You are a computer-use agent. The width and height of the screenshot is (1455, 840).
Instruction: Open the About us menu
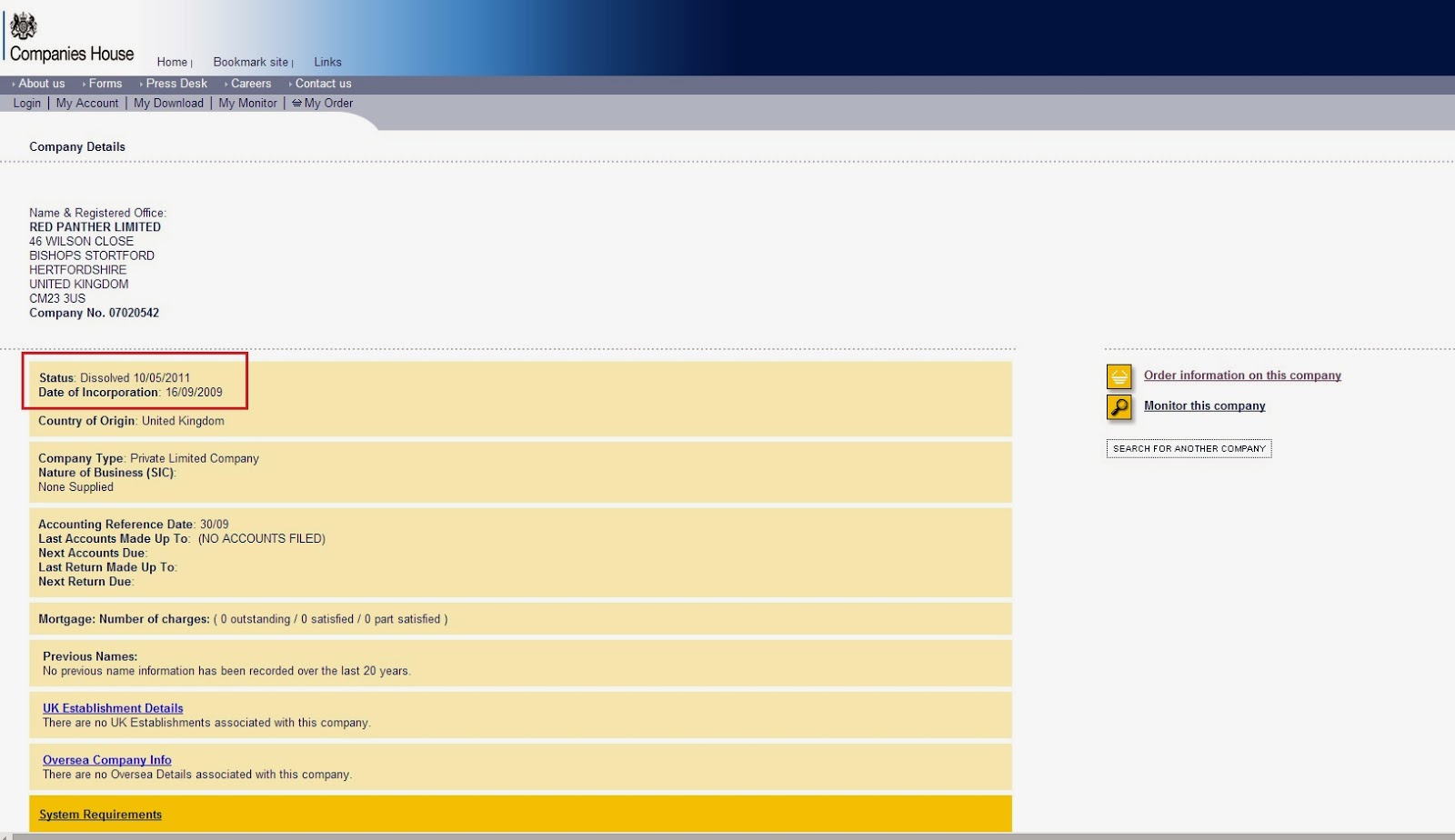tap(42, 84)
